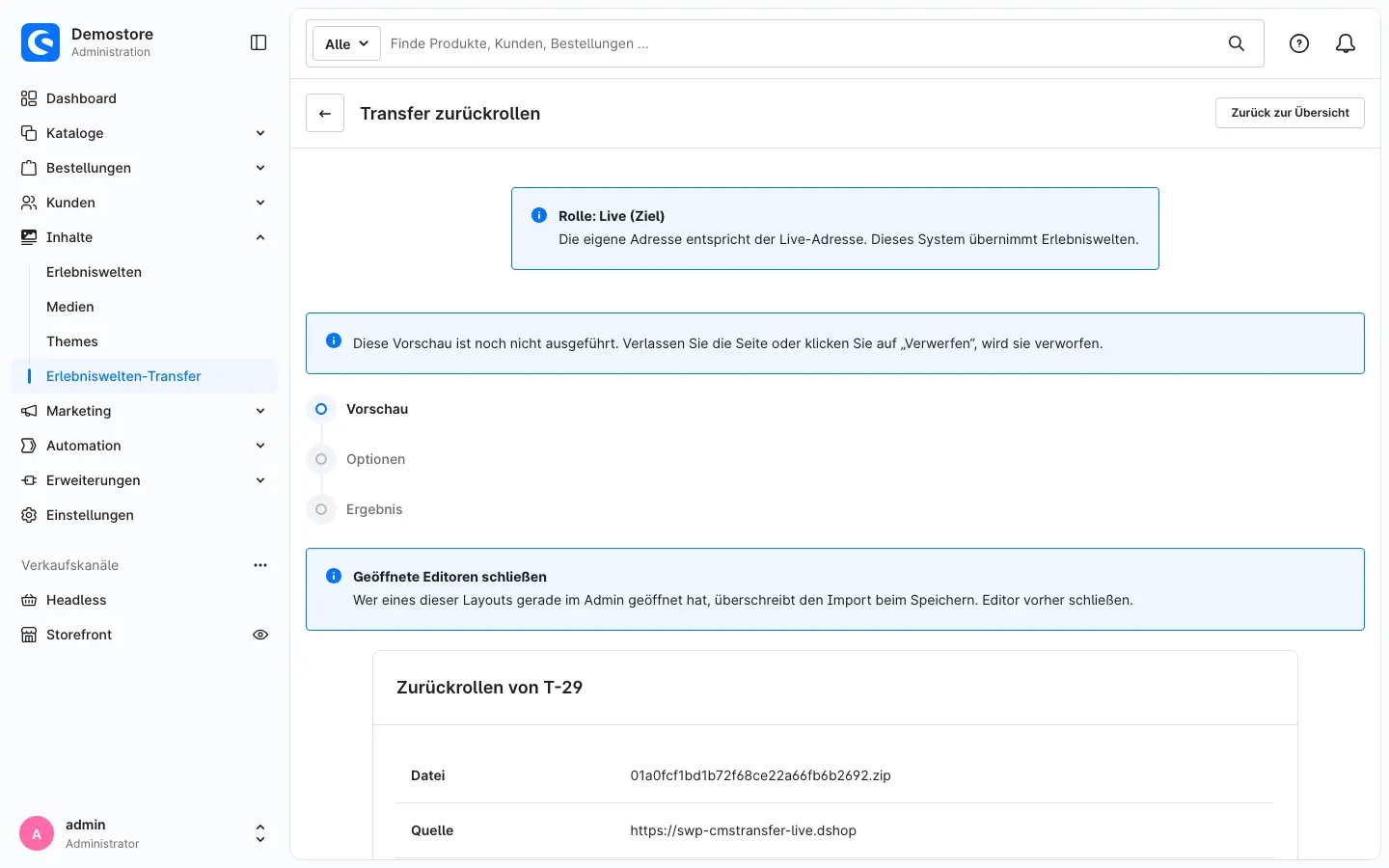Click the Shopware Demostore logo
The width and height of the screenshot is (1389, 868).
[41, 42]
